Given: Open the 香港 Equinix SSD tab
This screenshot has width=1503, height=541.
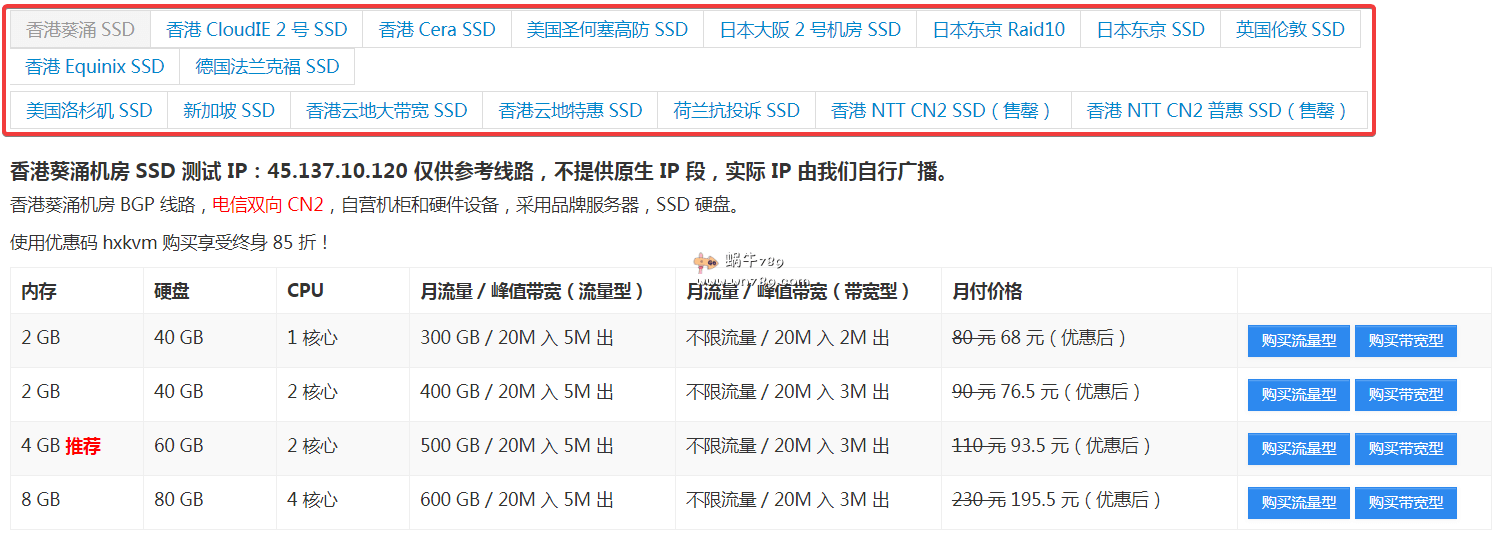Looking at the screenshot, I should coord(95,67).
